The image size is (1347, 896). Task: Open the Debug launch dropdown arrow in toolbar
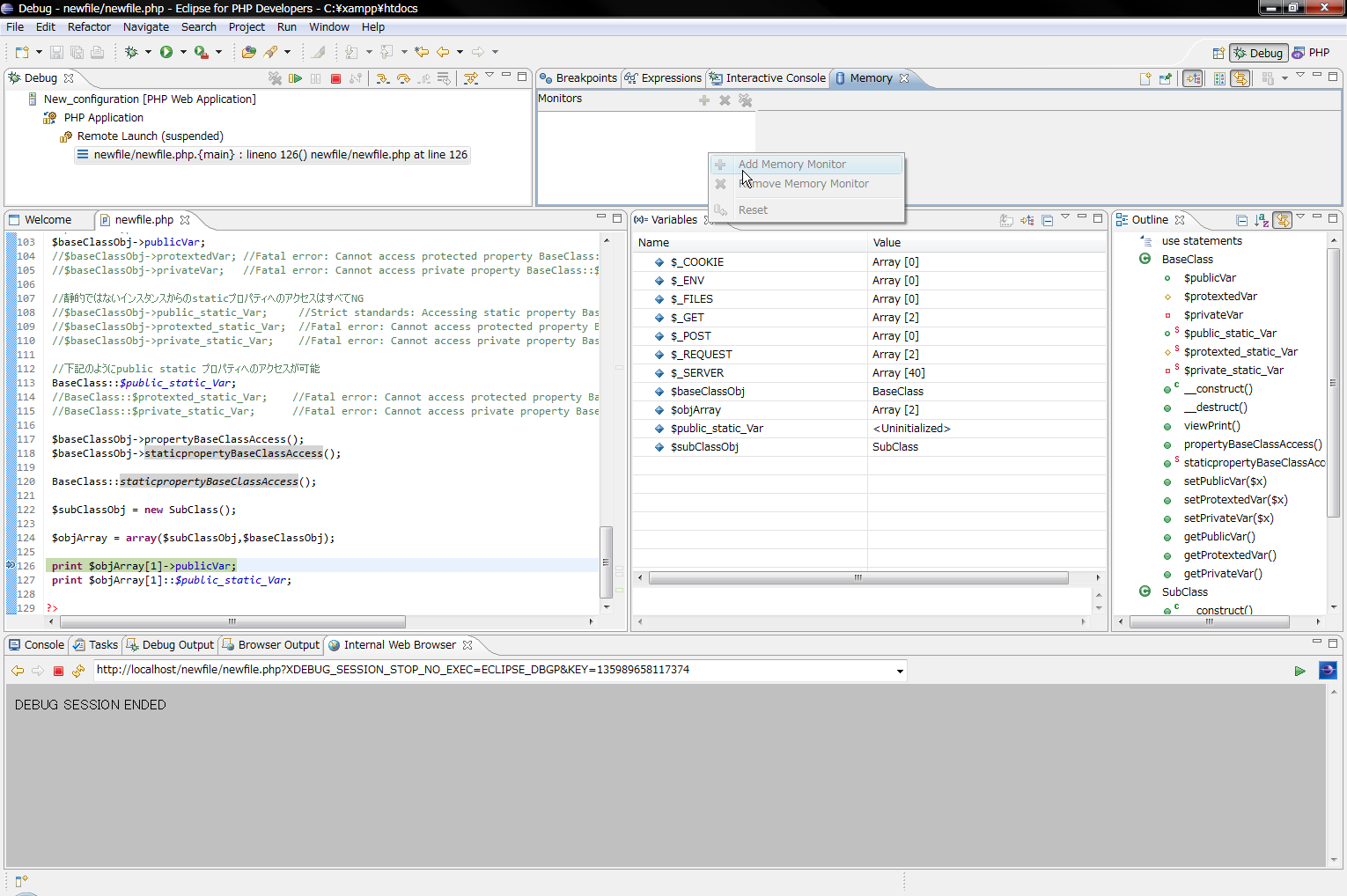click(x=148, y=52)
